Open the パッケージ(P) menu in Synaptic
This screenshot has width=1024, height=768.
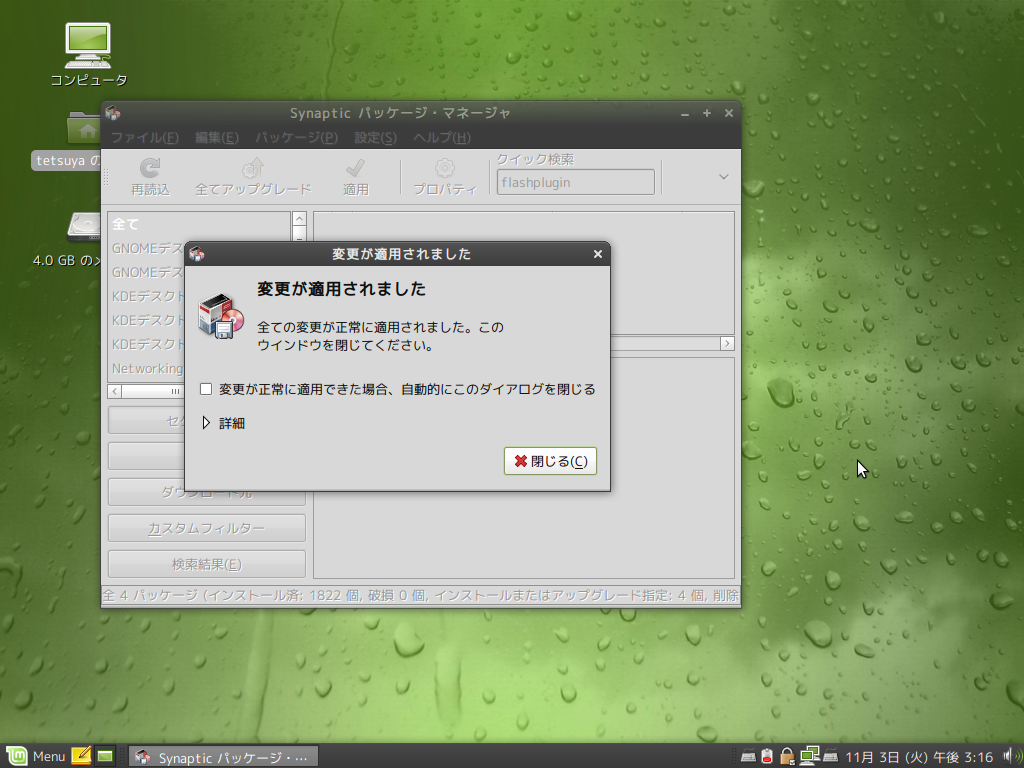tap(296, 137)
